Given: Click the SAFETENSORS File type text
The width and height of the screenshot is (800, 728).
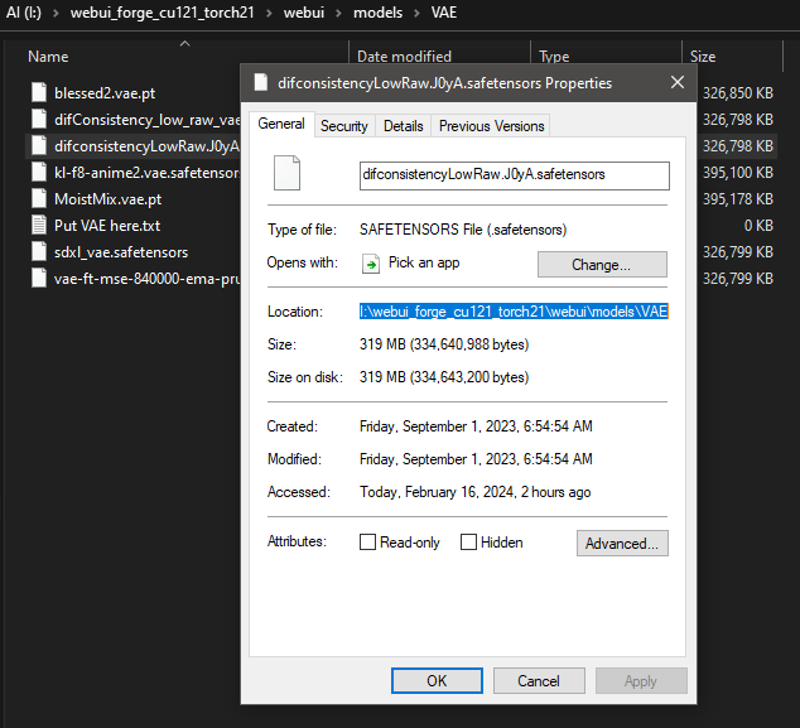Looking at the screenshot, I should point(463,230).
